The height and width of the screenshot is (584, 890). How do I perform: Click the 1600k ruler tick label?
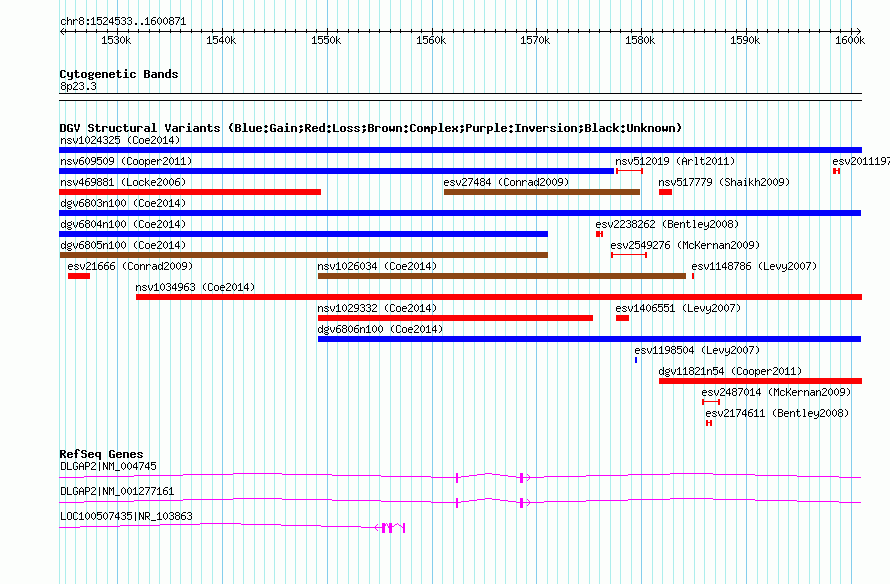pos(850,40)
